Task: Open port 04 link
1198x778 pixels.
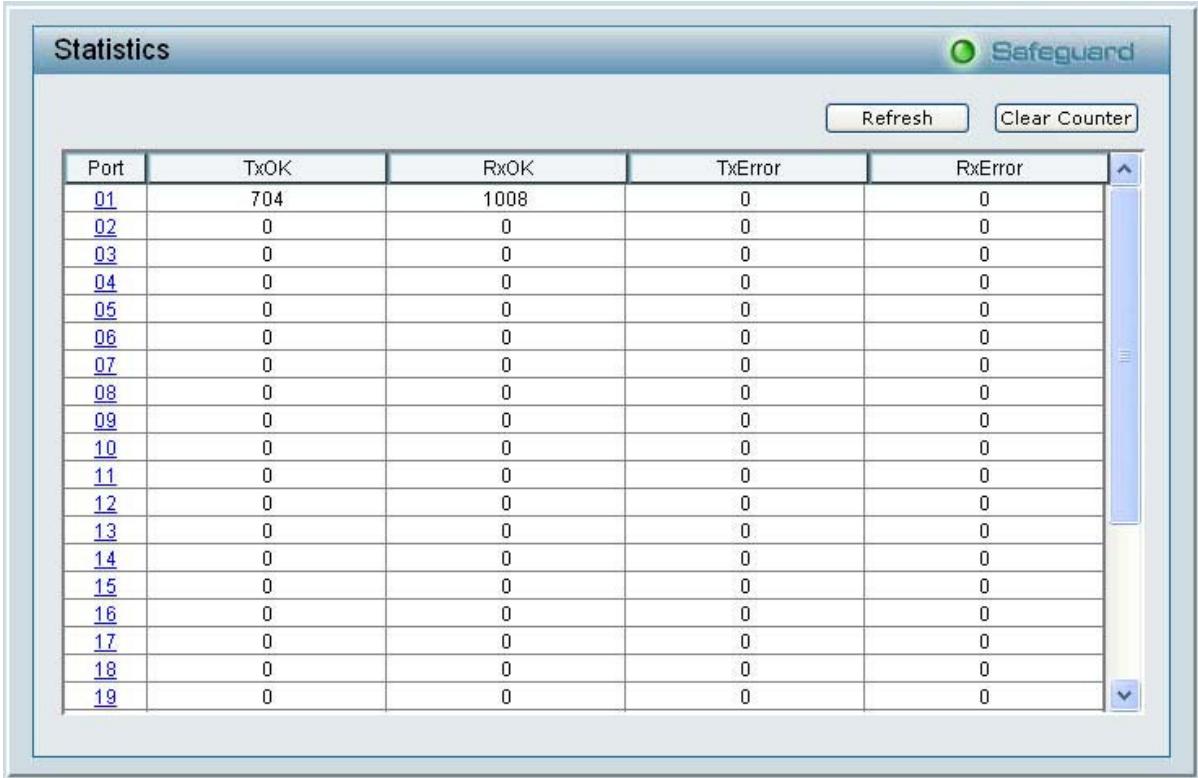Action: click(x=105, y=282)
